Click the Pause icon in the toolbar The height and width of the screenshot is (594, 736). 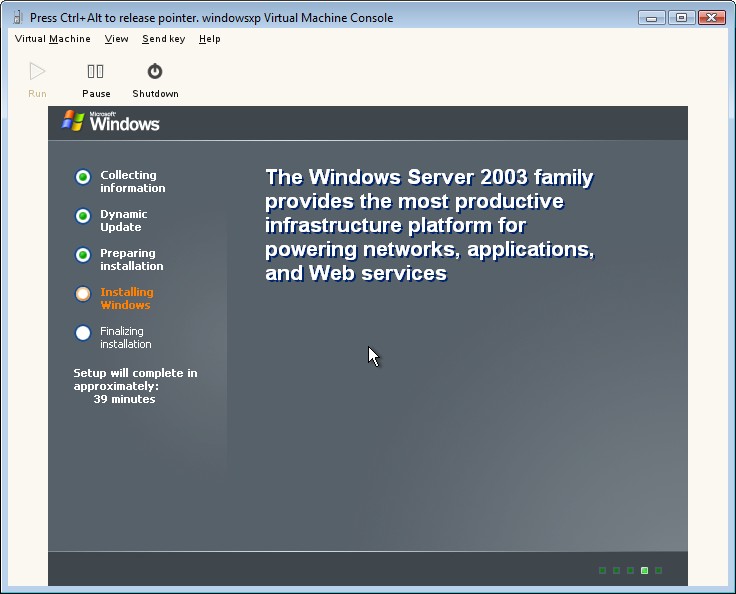pos(96,71)
